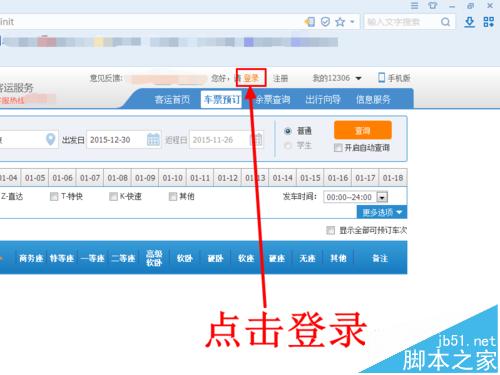Open the browser apps grid icon
Viewport: 500px width, 375px height.
489,22
